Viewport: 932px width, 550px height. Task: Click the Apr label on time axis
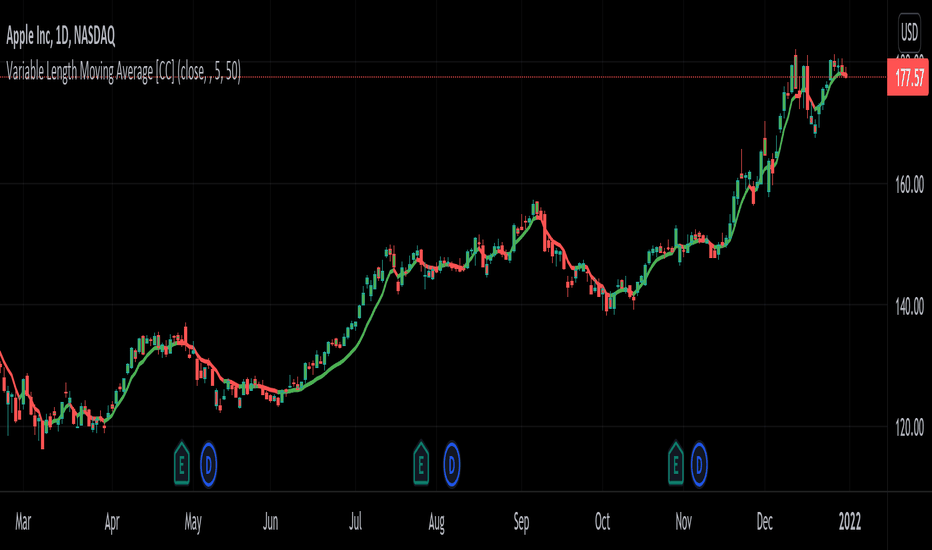pos(112,522)
